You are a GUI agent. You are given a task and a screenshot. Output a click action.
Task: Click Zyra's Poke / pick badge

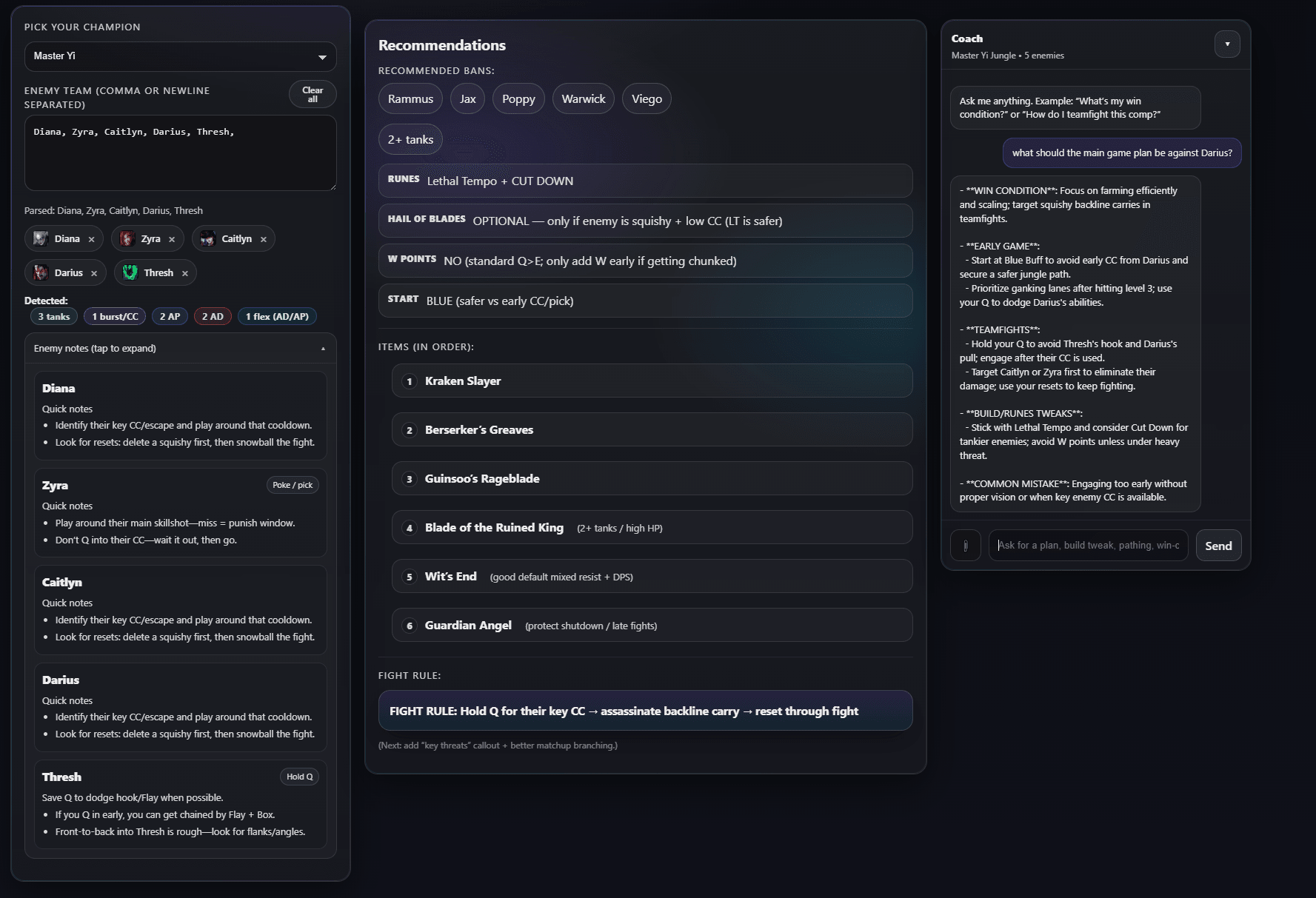pyautogui.click(x=293, y=486)
